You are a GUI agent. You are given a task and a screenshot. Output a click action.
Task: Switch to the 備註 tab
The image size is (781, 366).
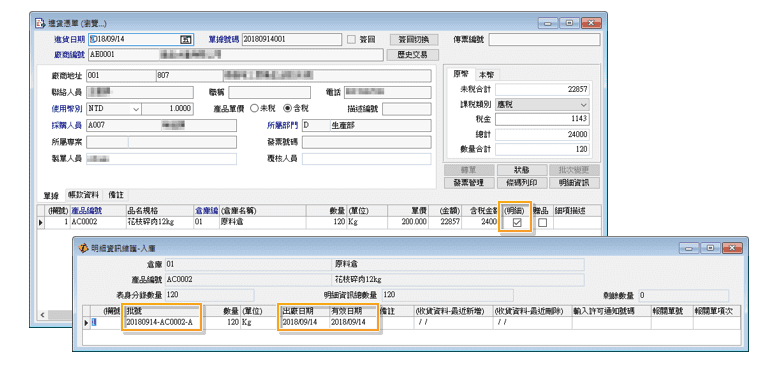click(116, 195)
